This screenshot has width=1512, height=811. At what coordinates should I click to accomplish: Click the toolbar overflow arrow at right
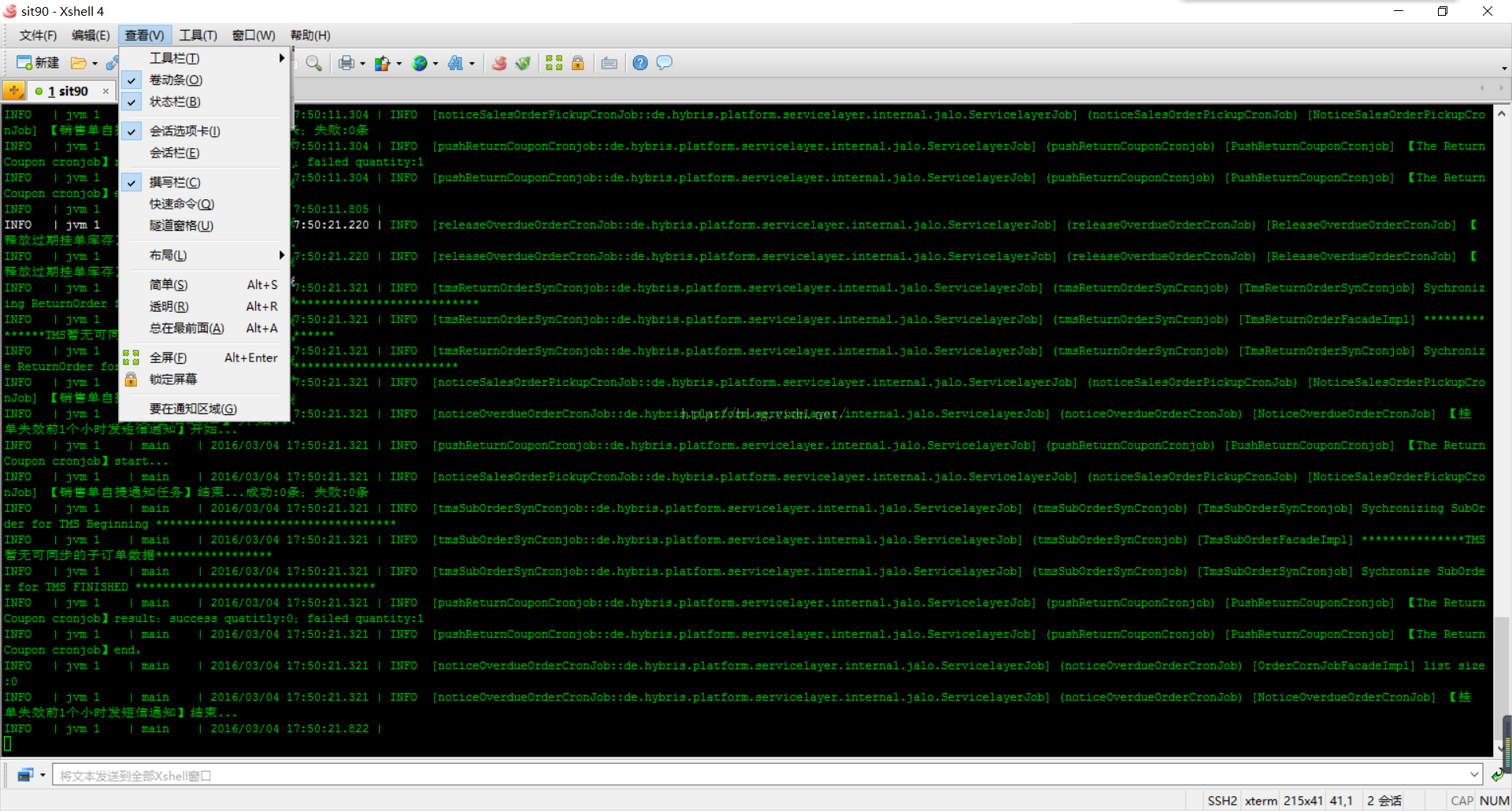point(1504,69)
